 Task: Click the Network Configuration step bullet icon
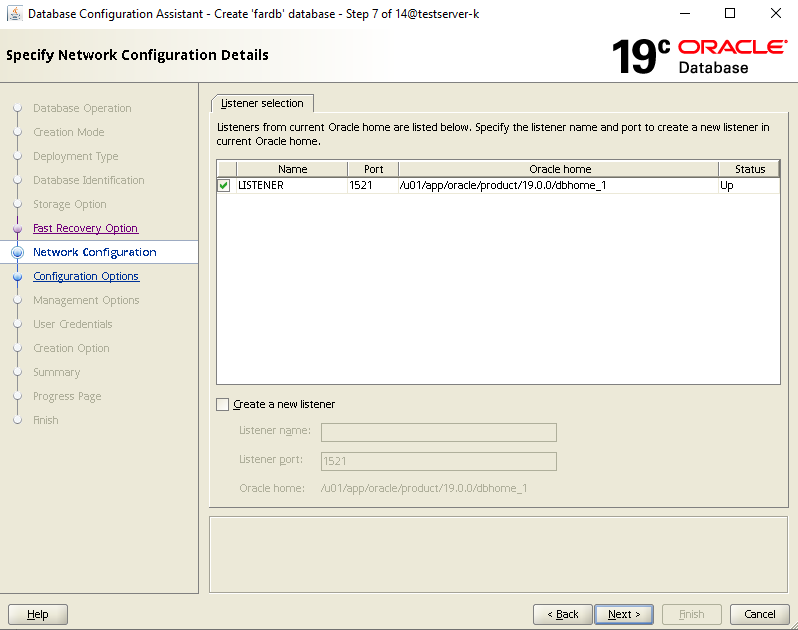(17, 252)
